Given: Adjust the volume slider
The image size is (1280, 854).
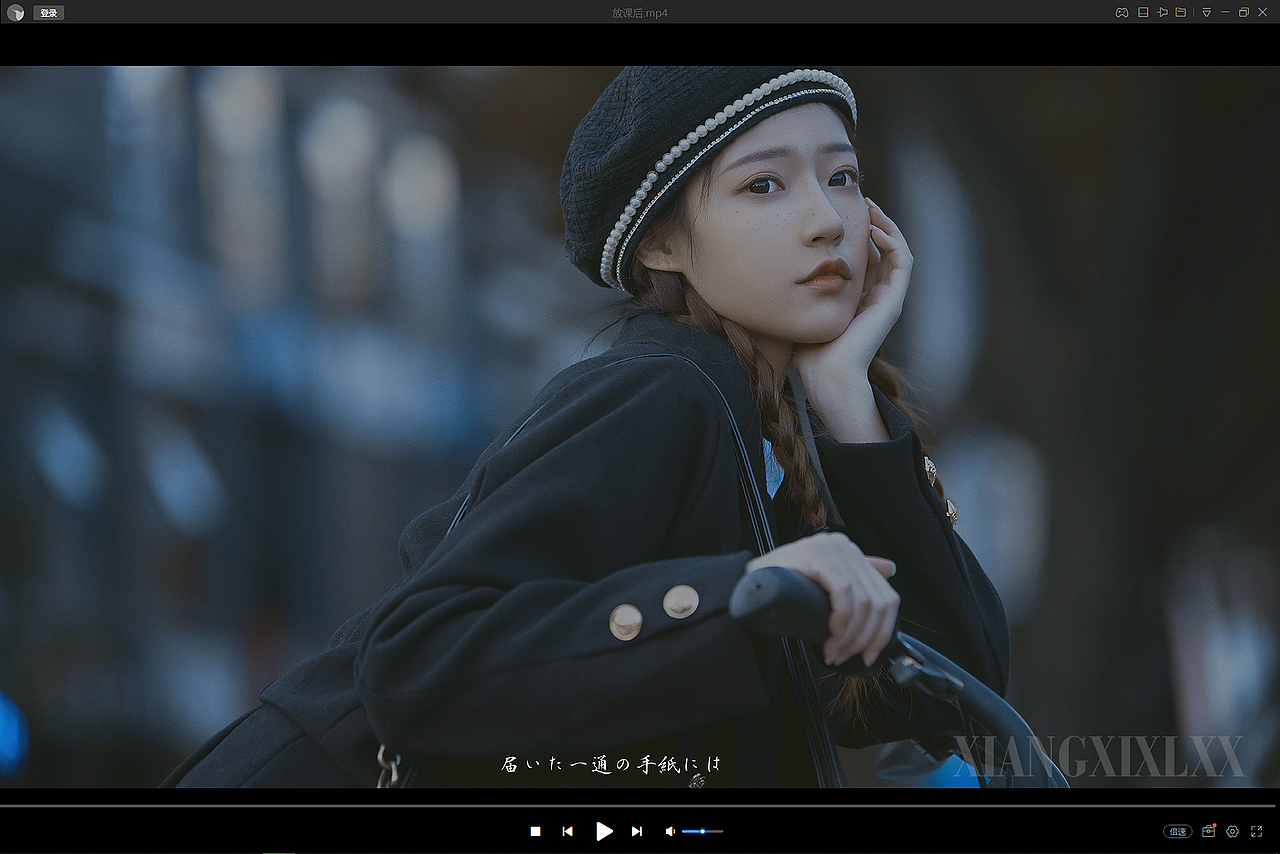Looking at the screenshot, I should click(702, 831).
